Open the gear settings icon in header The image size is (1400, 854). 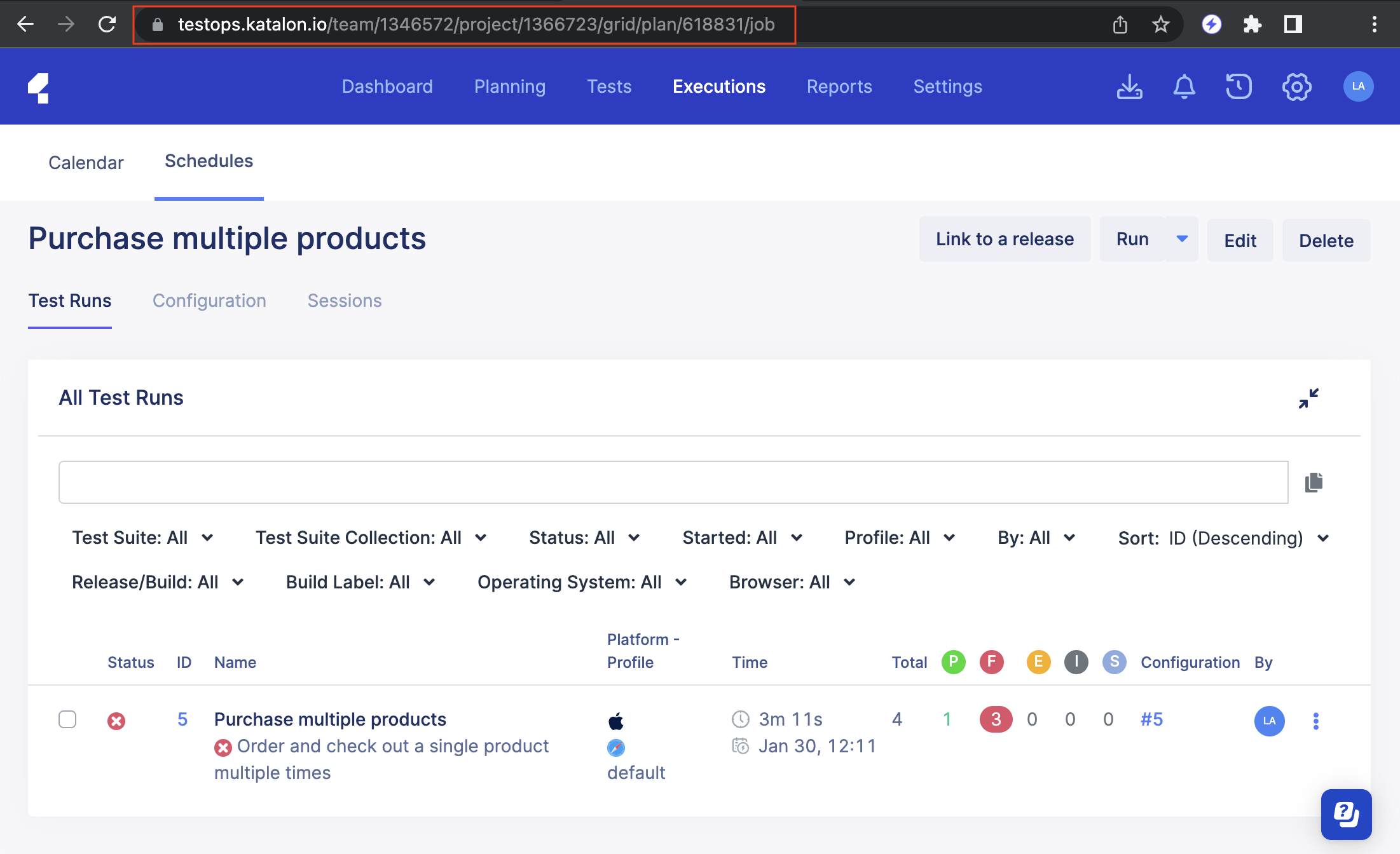[x=1296, y=86]
